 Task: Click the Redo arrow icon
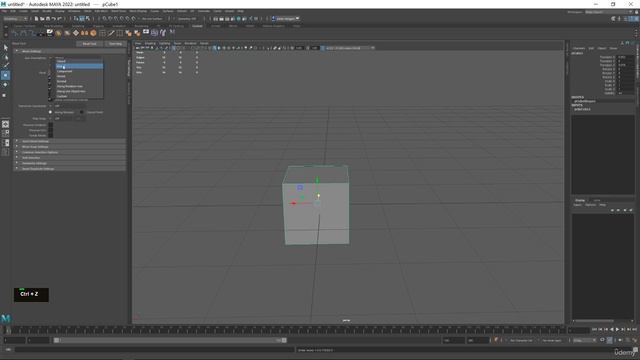click(60, 18)
